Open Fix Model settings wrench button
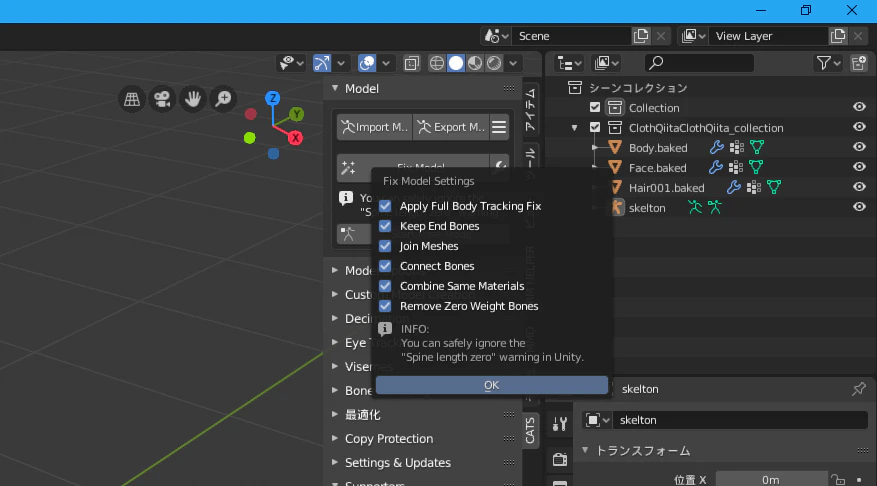This screenshot has height=486, width=877. coord(499,167)
